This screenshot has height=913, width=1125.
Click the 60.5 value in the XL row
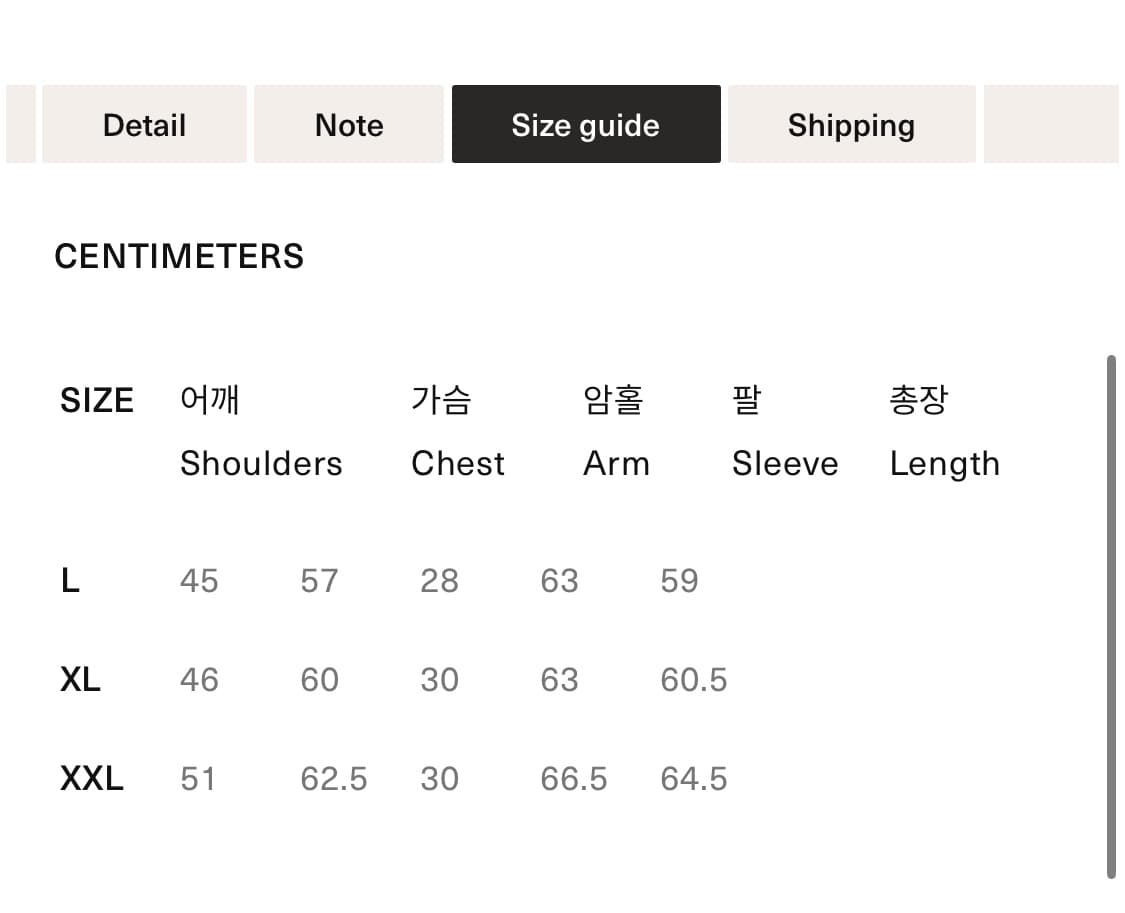[694, 680]
